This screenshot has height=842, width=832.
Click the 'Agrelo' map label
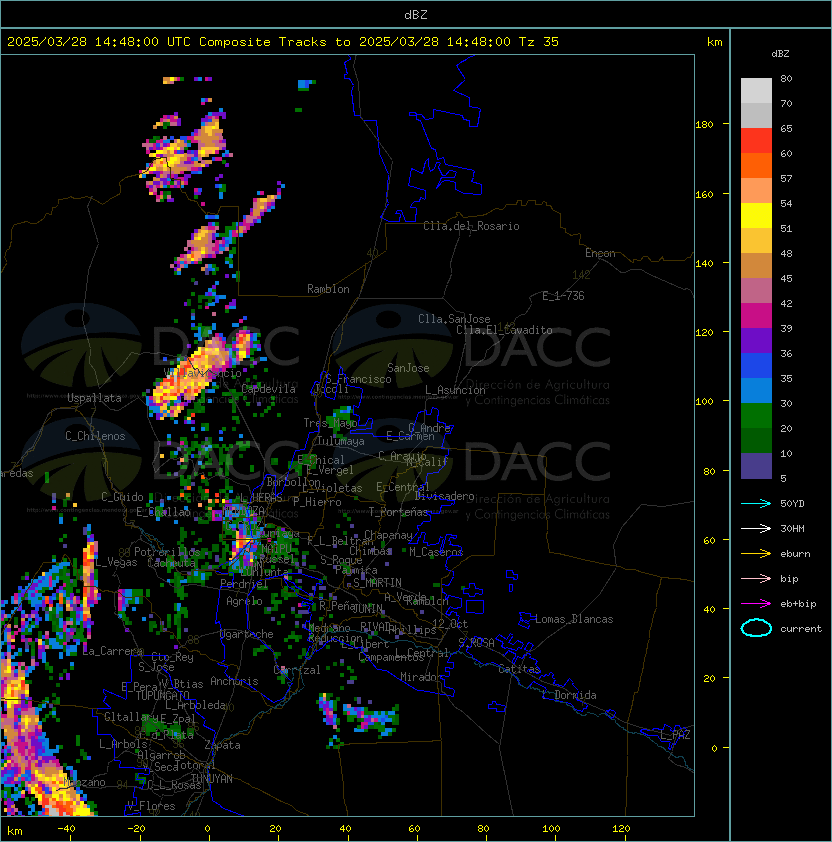point(244,601)
